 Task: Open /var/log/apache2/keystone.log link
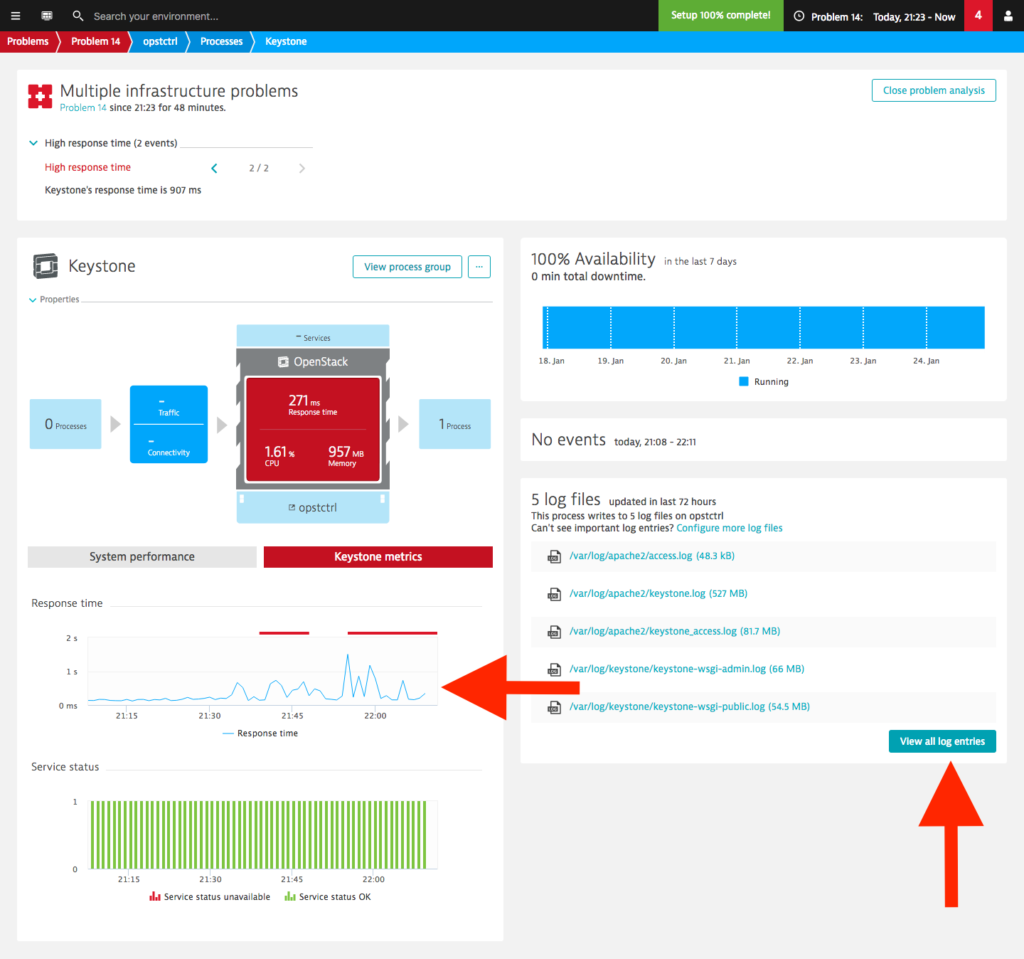point(658,594)
